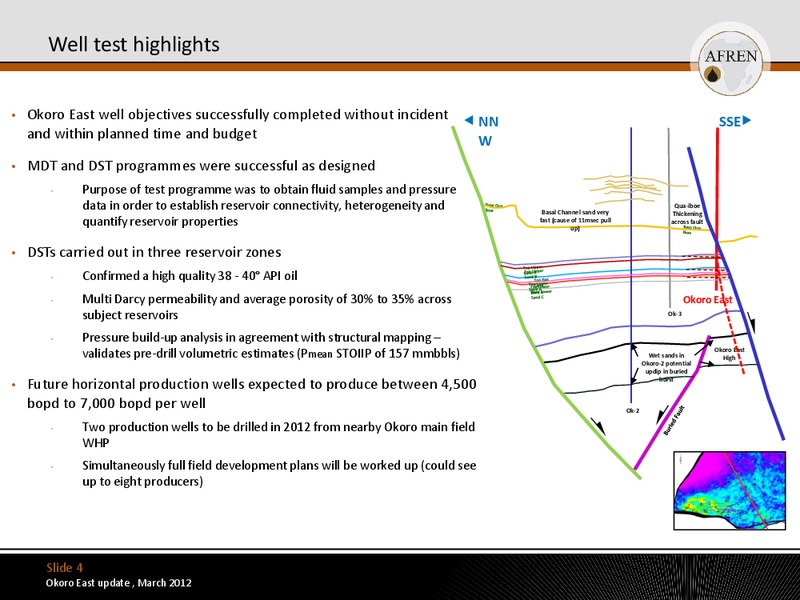This screenshot has width=800, height=600.
Task: Select the 'Qua-iboe Thickening across fault' annotation
Action: tap(687, 214)
